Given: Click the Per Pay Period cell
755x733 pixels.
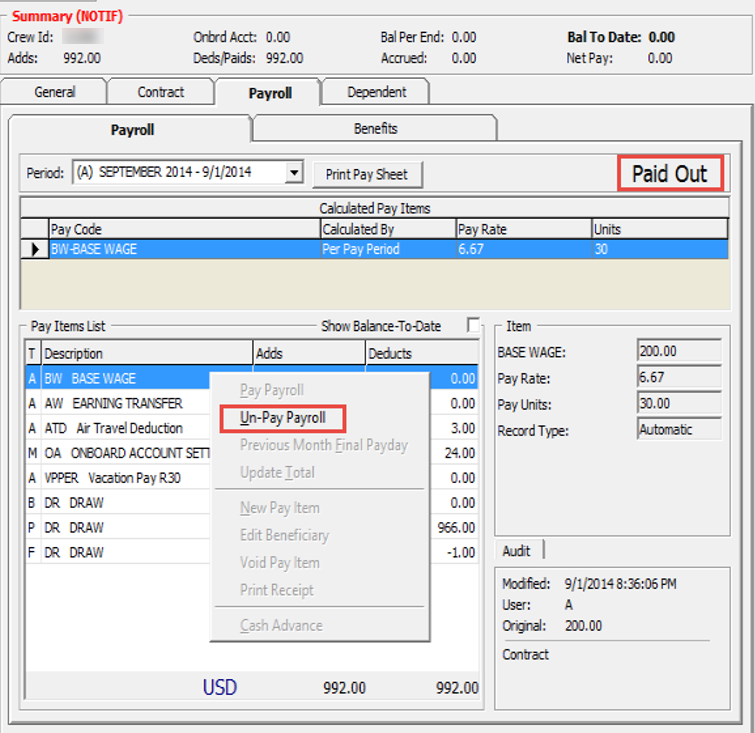Looking at the screenshot, I should 388,249.
